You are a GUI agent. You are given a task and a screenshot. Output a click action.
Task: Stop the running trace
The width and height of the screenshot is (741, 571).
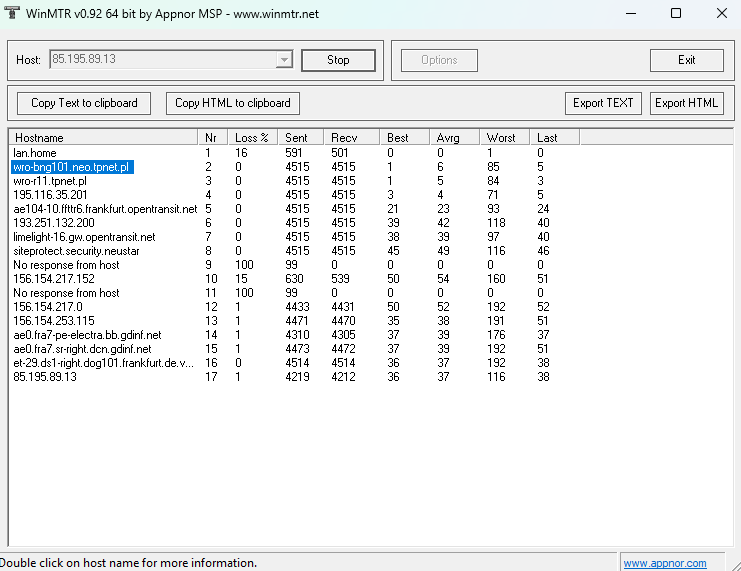coord(338,60)
